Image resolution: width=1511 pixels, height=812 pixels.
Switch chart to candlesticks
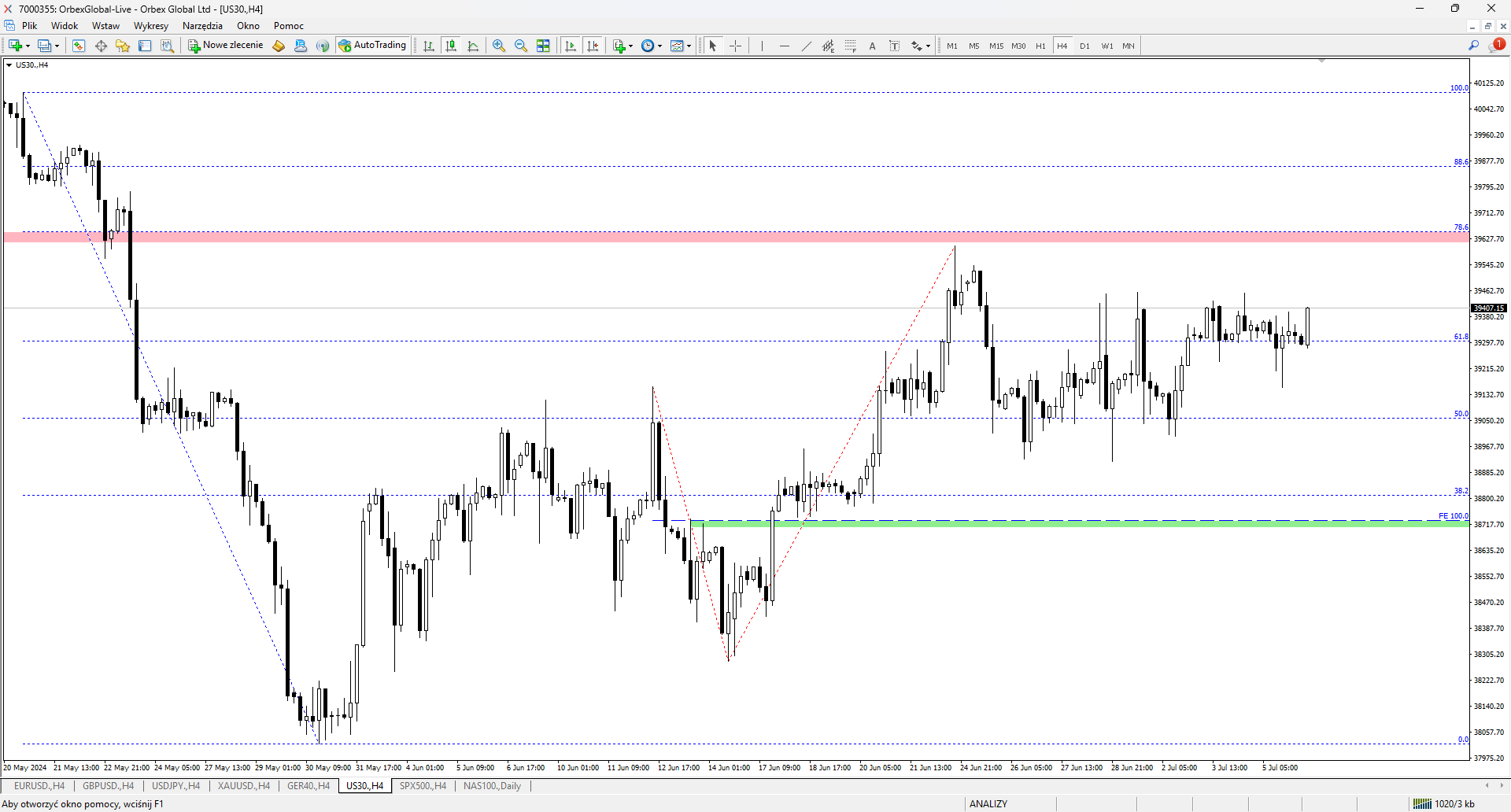(x=451, y=46)
